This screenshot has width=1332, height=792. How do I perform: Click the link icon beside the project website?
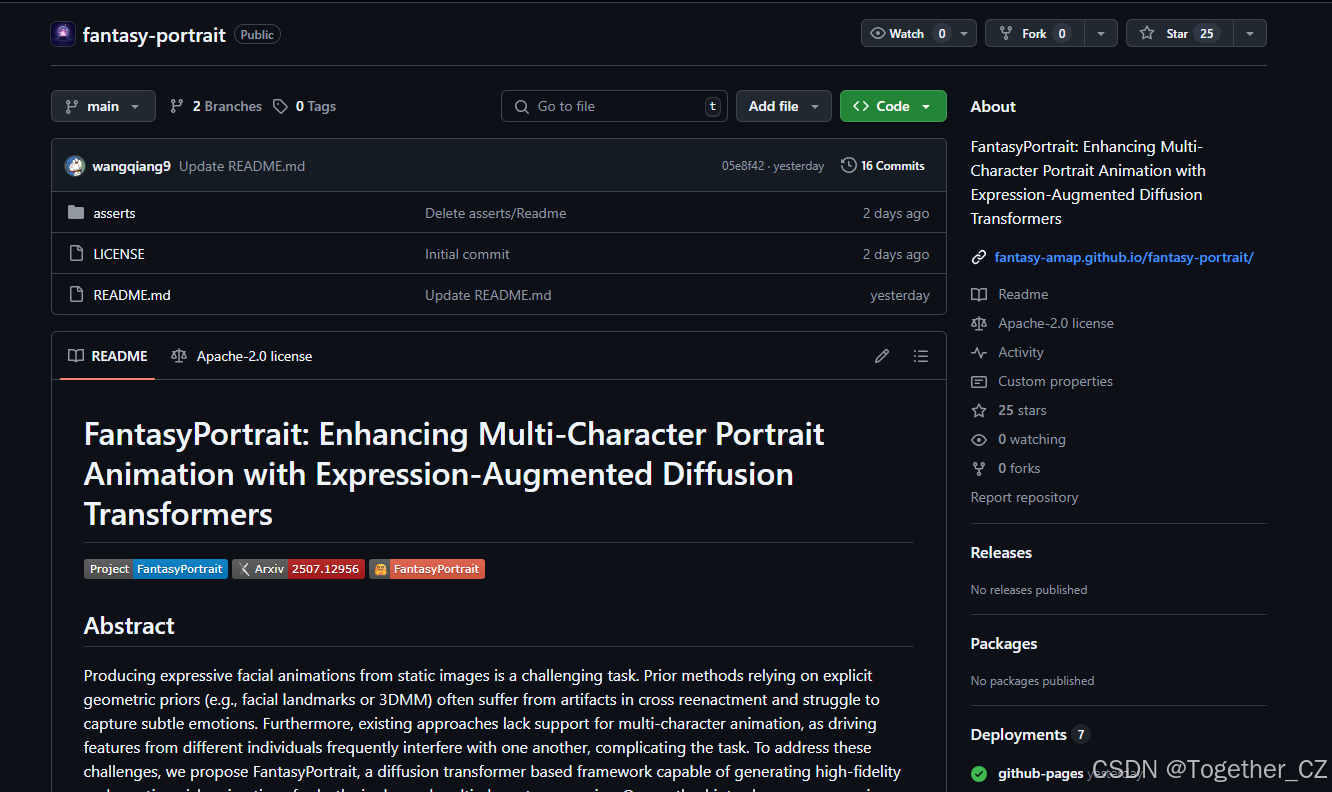pyautogui.click(x=978, y=256)
